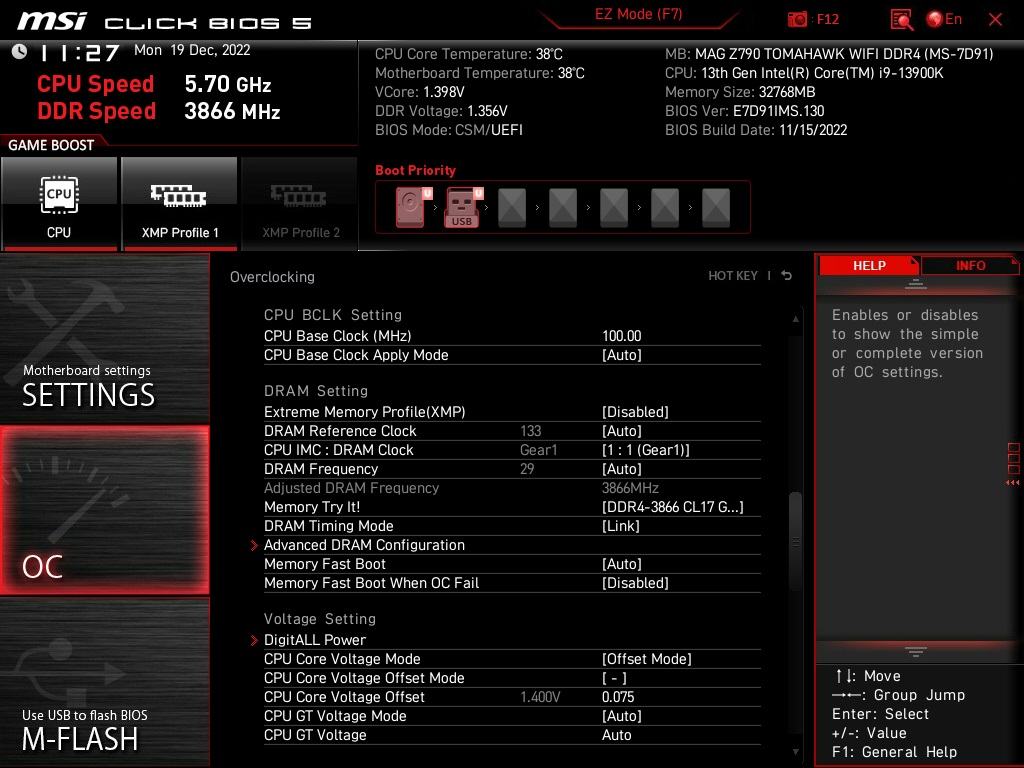Toggle the CPU Game Boost button
1024x768 pixels.
[59, 203]
